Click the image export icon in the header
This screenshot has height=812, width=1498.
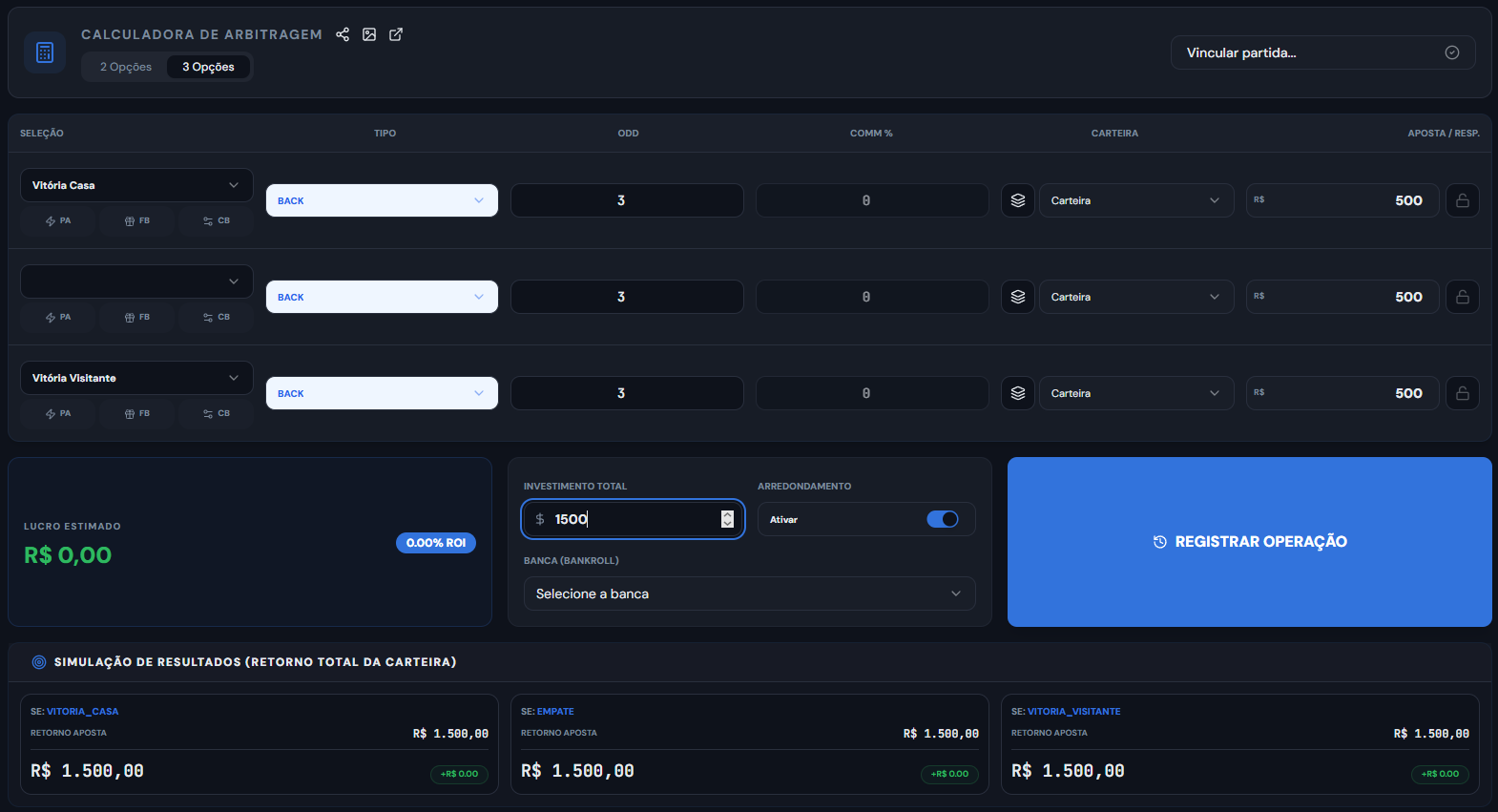(x=369, y=34)
